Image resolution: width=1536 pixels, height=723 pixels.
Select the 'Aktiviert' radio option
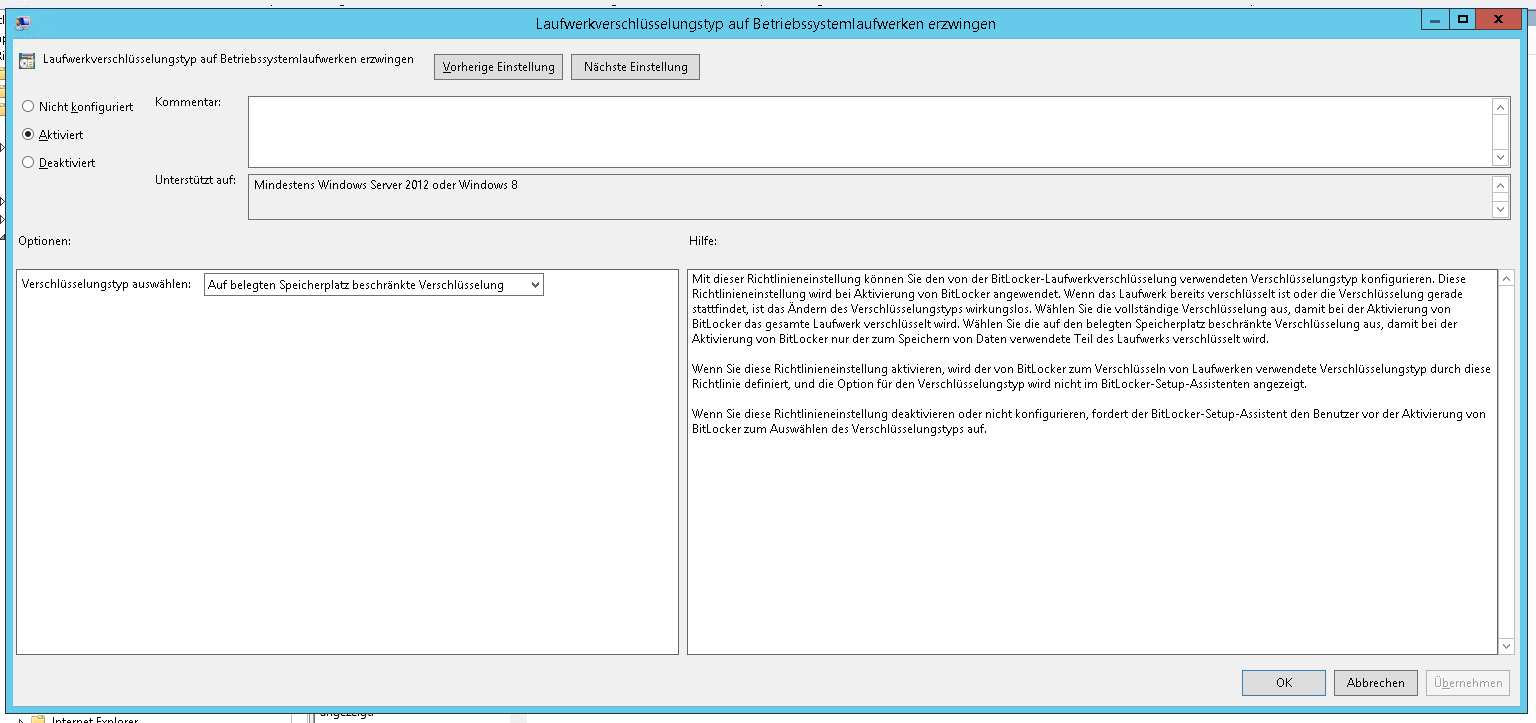click(x=28, y=134)
